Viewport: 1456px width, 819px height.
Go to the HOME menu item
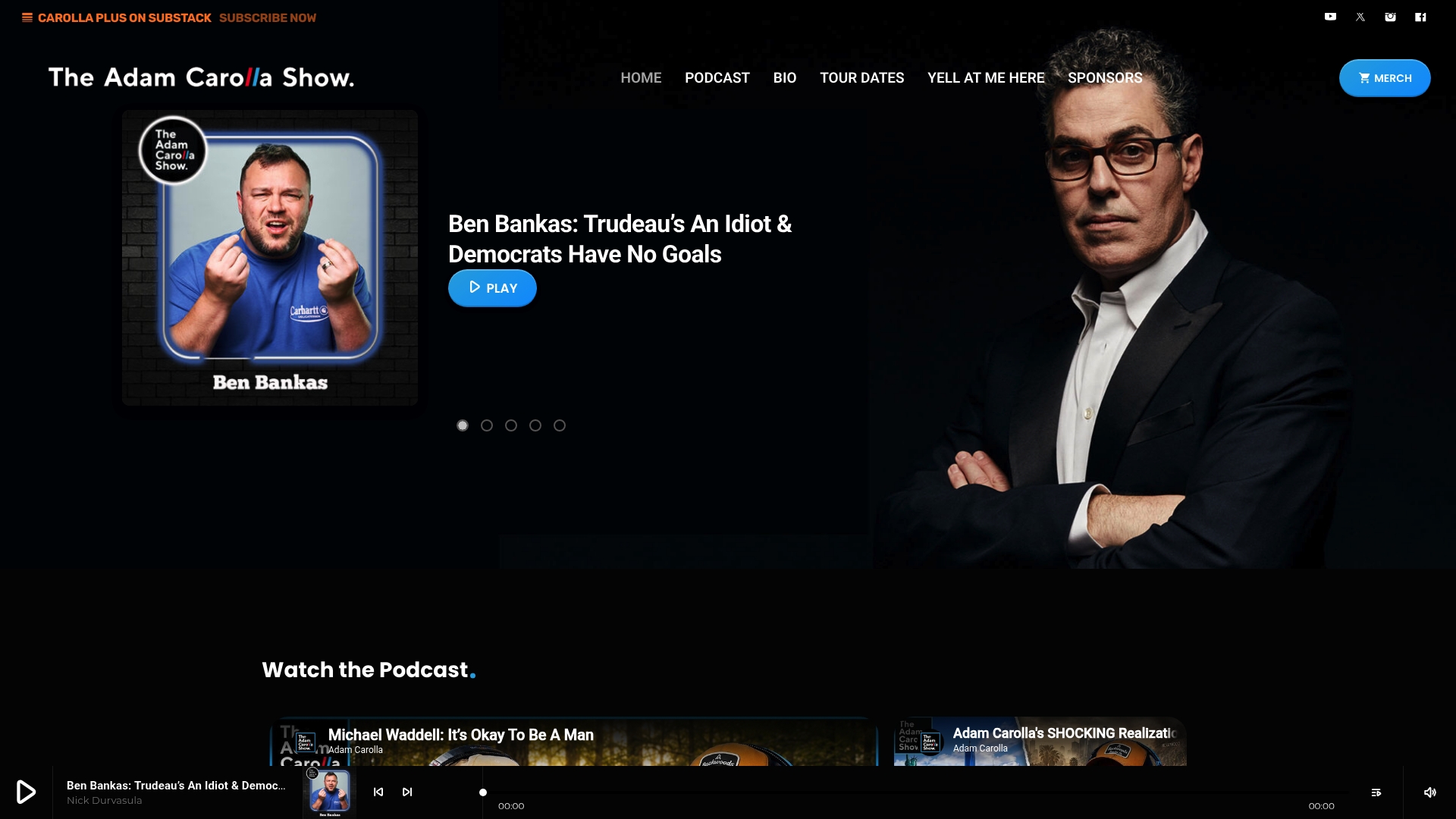(x=641, y=77)
